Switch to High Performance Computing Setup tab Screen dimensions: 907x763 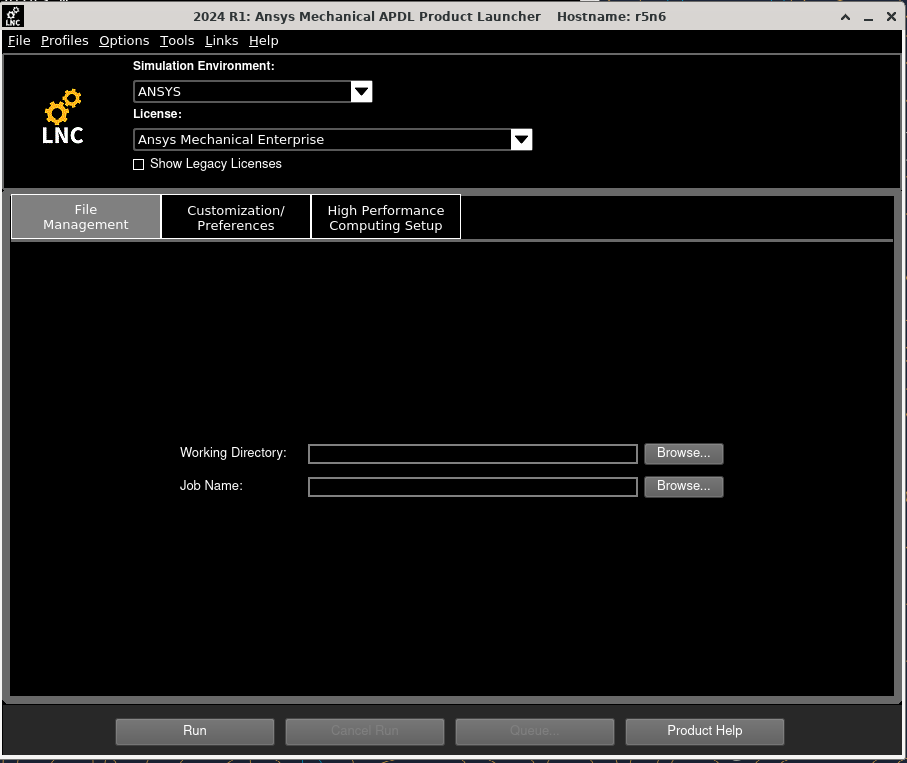click(x=386, y=217)
